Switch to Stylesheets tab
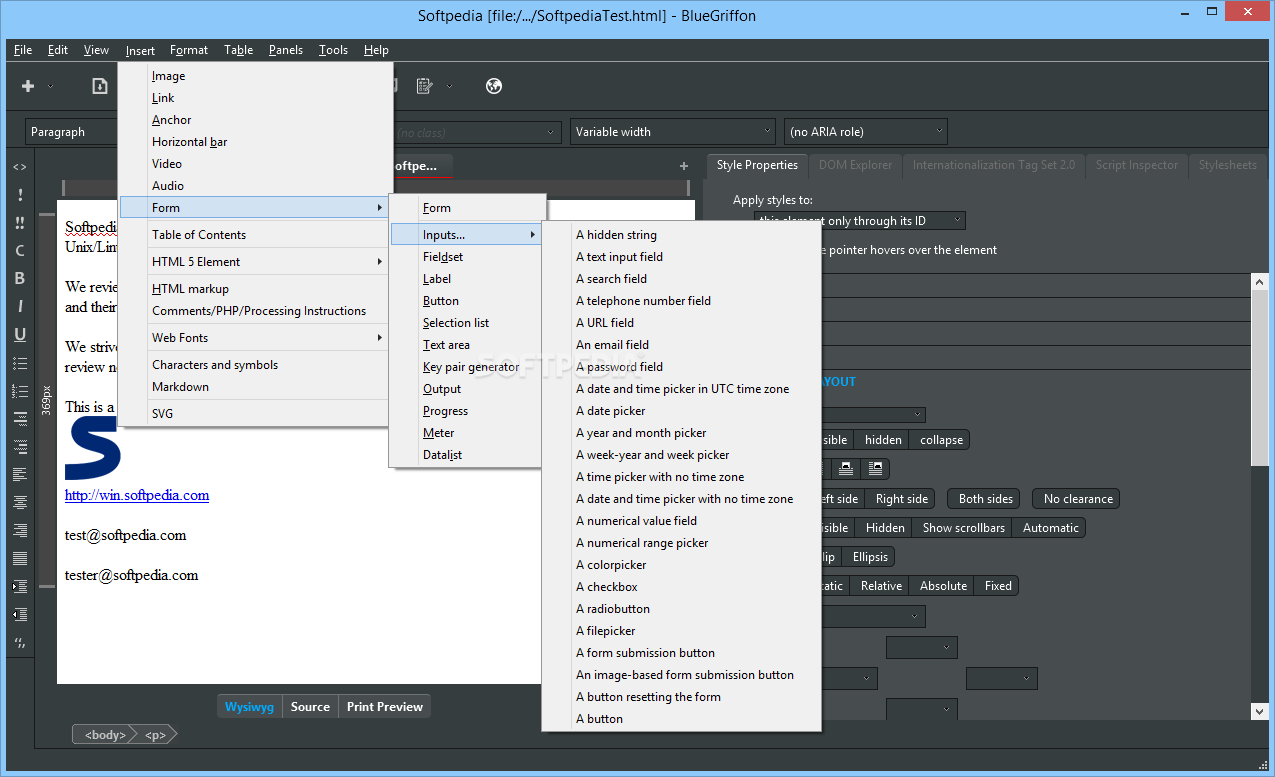 pos(1227,165)
